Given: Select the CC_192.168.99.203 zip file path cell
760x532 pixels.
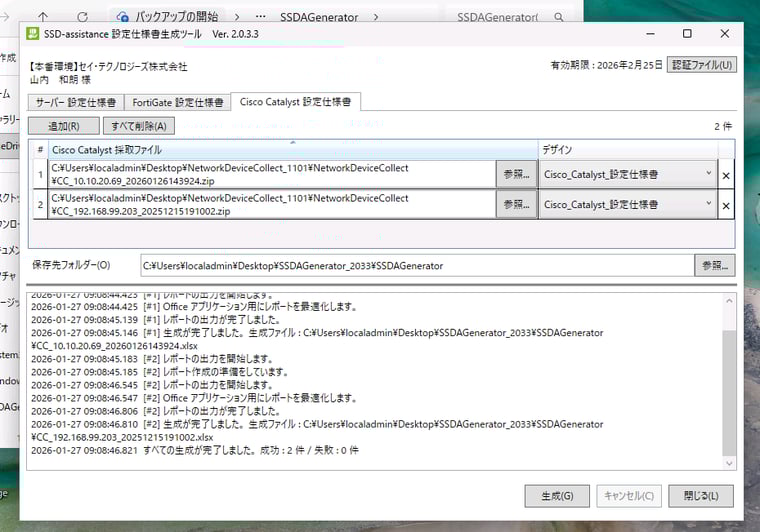Looking at the screenshot, I should tap(271, 204).
